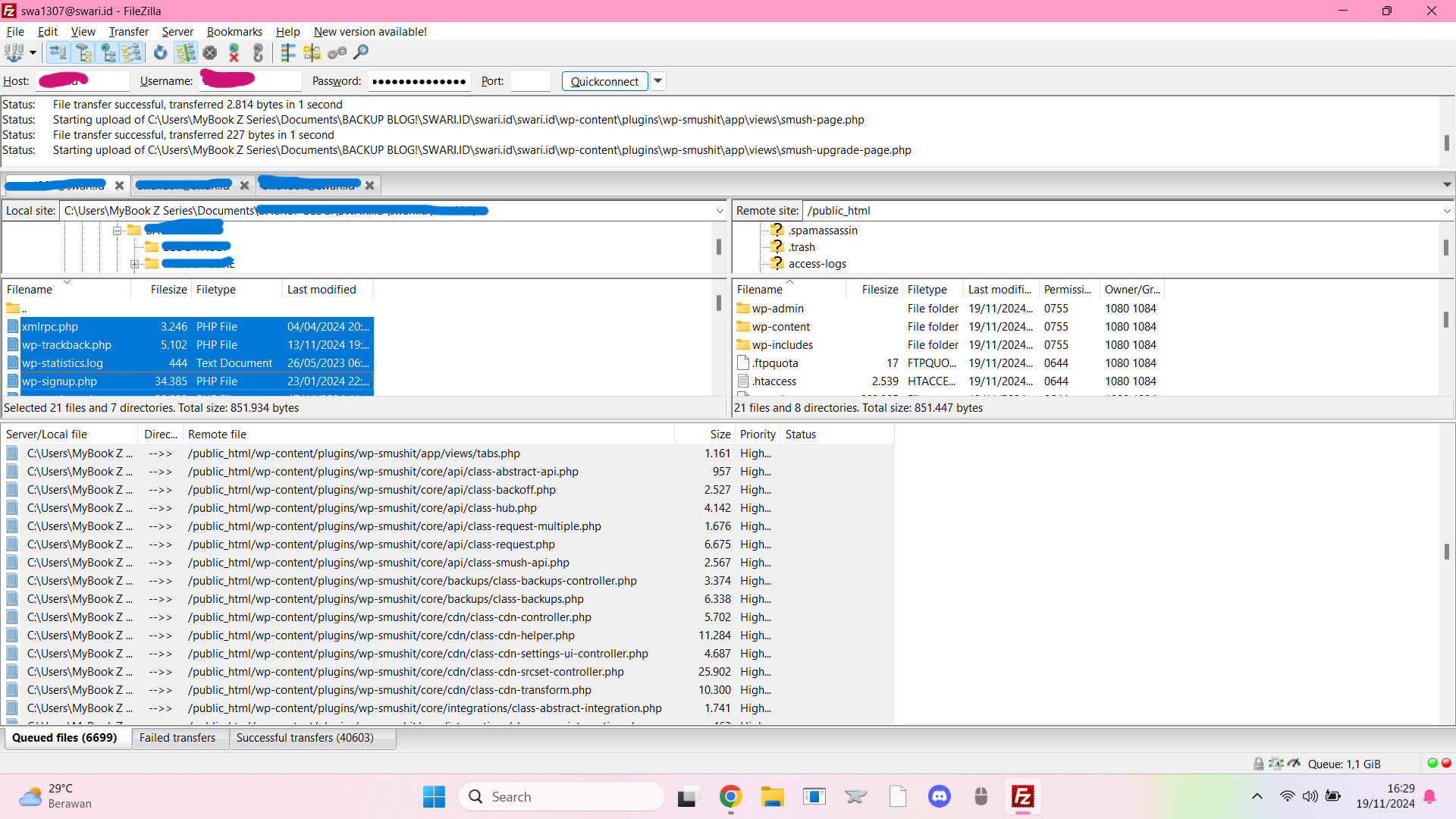Select wp-content folder in remote list
The width and height of the screenshot is (1456, 819).
coord(780,327)
